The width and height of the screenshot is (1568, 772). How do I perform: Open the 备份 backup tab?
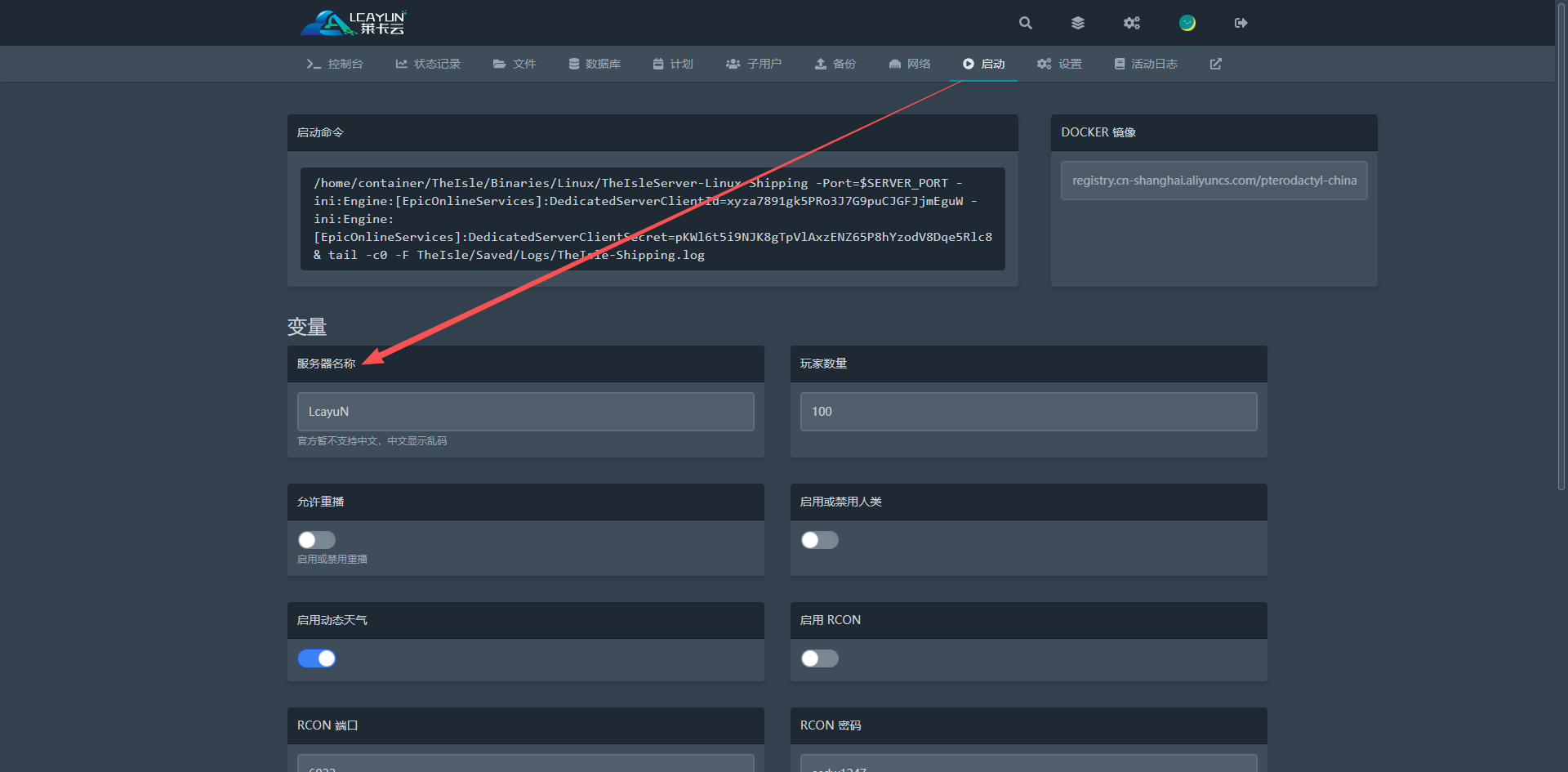(x=835, y=64)
